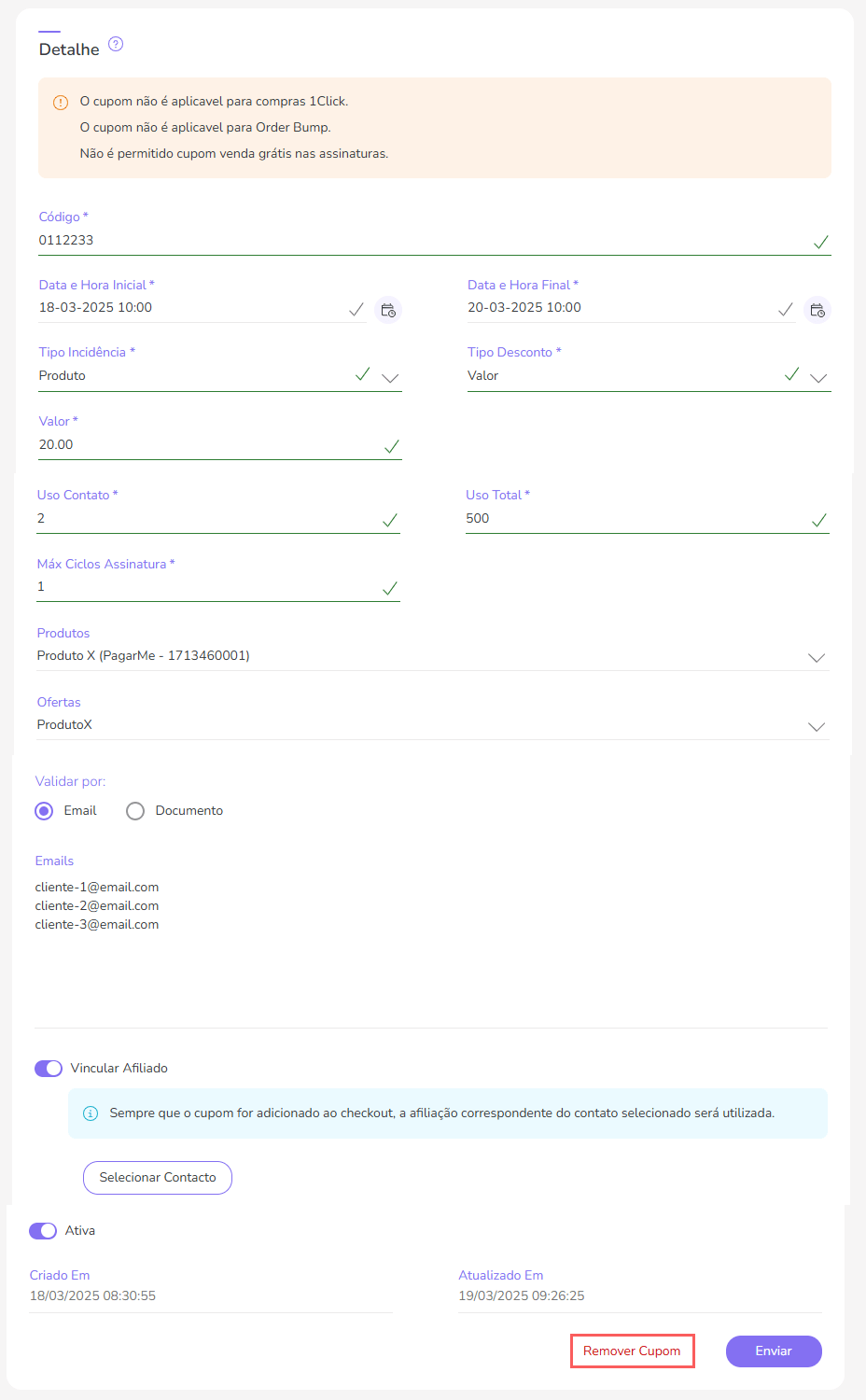Click the green checkmark in the Código field
The width and height of the screenshot is (866, 1400).
[820, 242]
